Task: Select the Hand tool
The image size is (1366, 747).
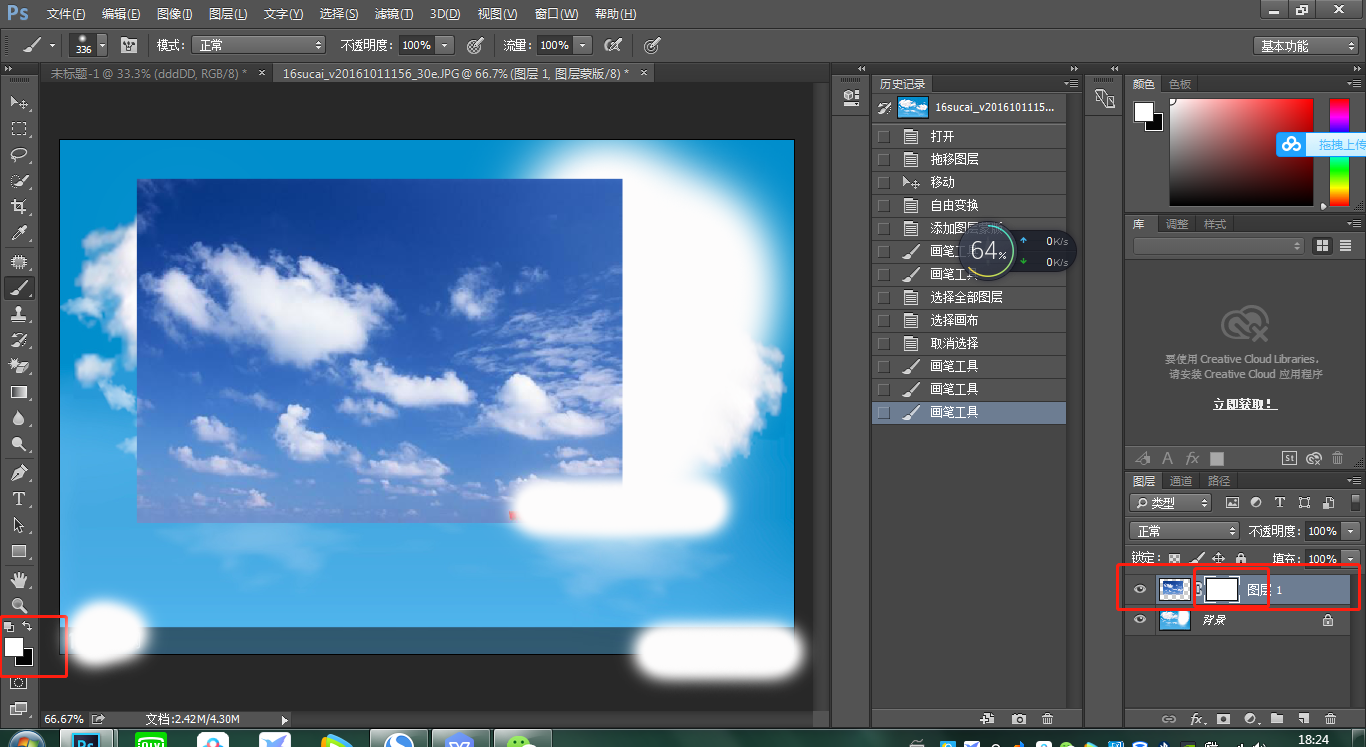Action: pos(19,580)
